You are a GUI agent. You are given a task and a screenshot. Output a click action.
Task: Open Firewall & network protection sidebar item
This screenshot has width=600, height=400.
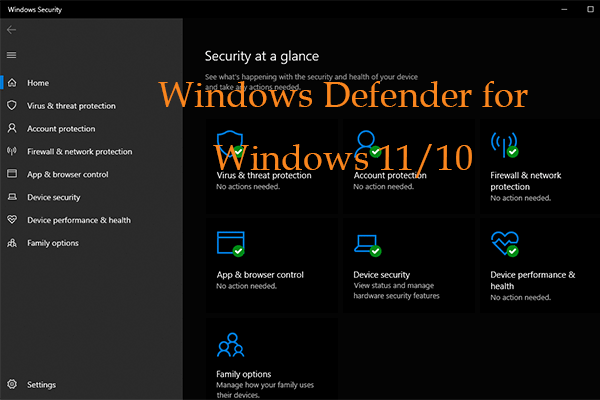click(x=80, y=152)
